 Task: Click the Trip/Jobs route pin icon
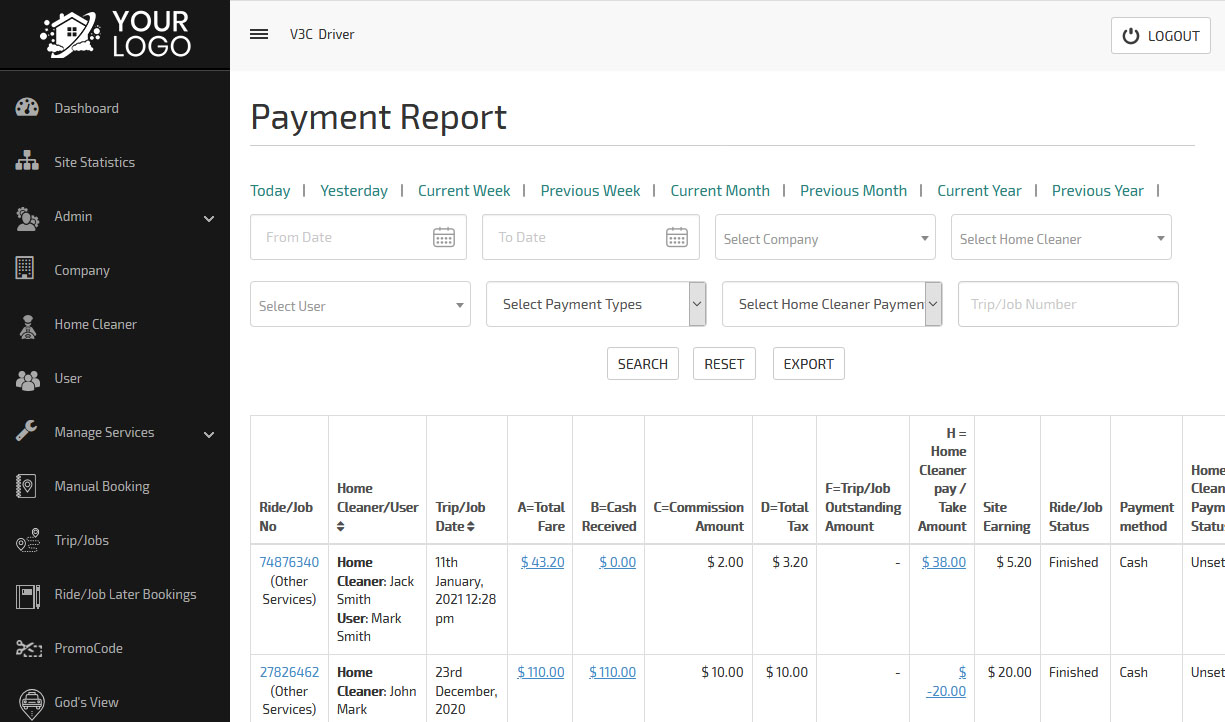click(27, 540)
